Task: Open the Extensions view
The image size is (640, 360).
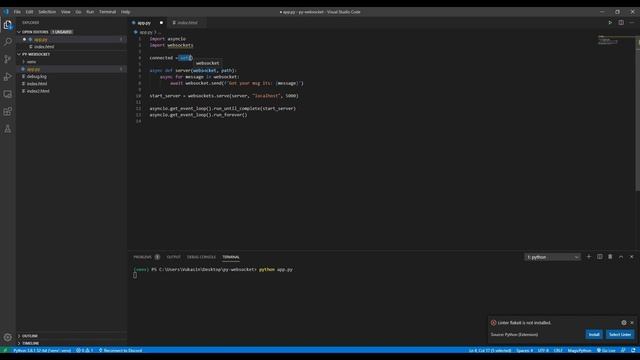Action: [x=8, y=111]
